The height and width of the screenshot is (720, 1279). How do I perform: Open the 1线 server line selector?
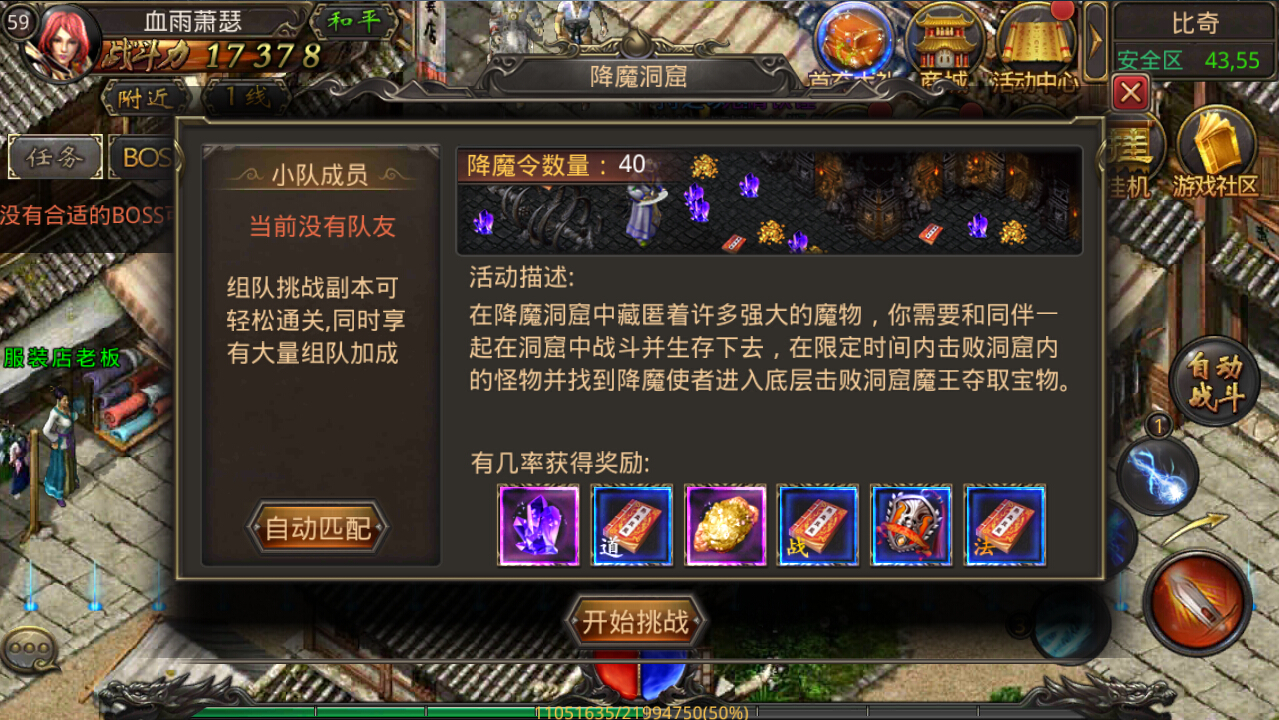(245, 99)
